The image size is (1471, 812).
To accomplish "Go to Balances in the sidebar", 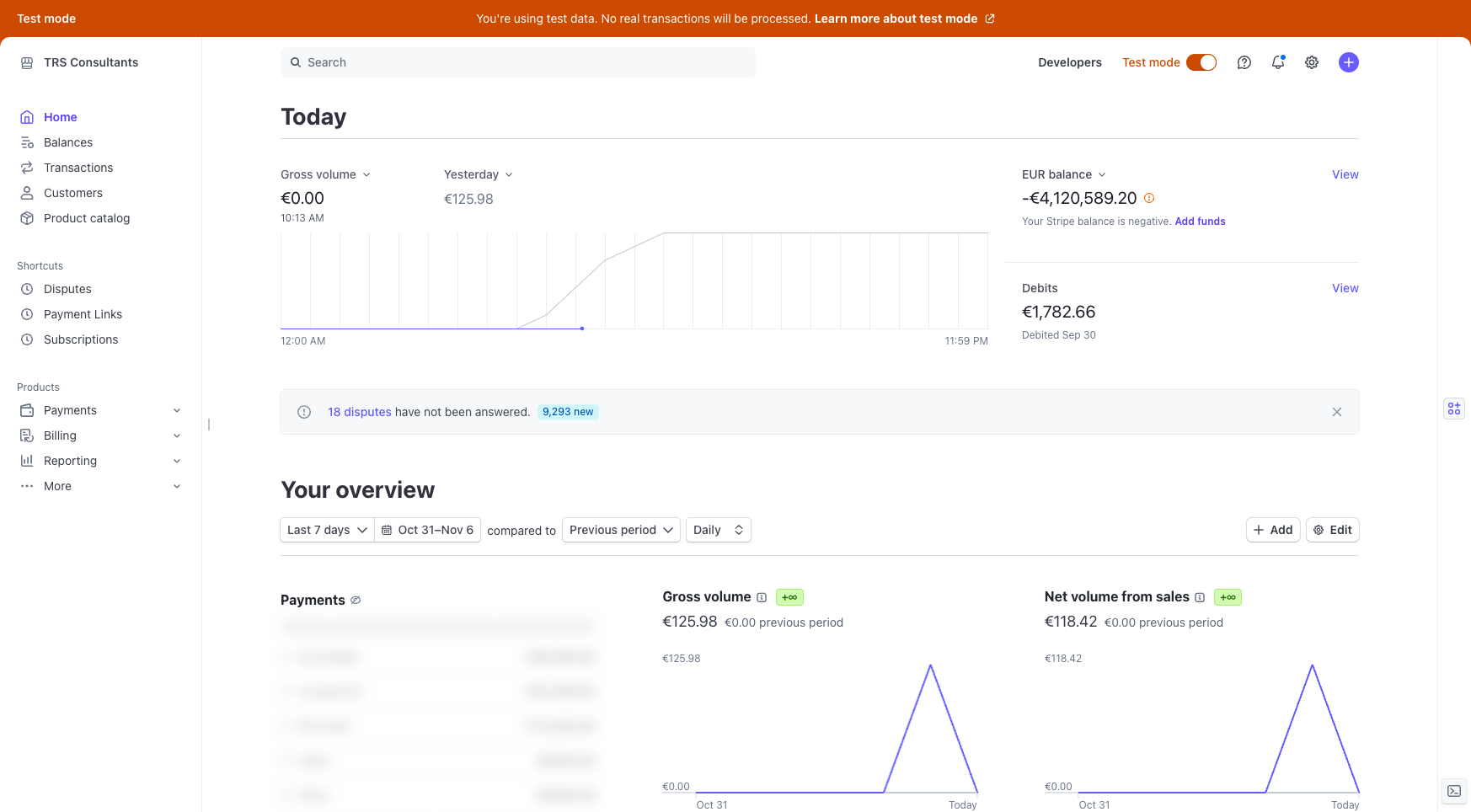I will click(68, 142).
